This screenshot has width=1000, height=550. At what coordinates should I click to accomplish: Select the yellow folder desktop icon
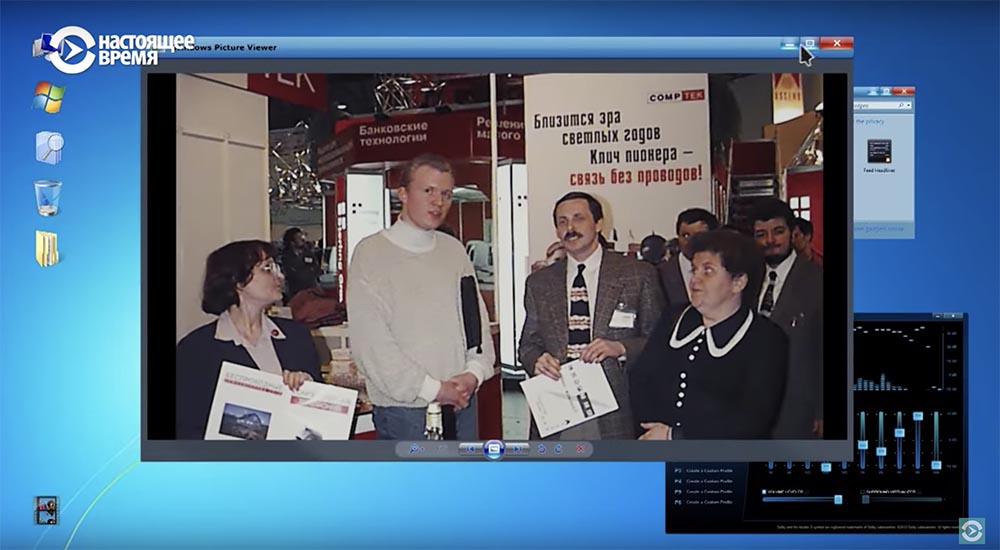(x=47, y=248)
